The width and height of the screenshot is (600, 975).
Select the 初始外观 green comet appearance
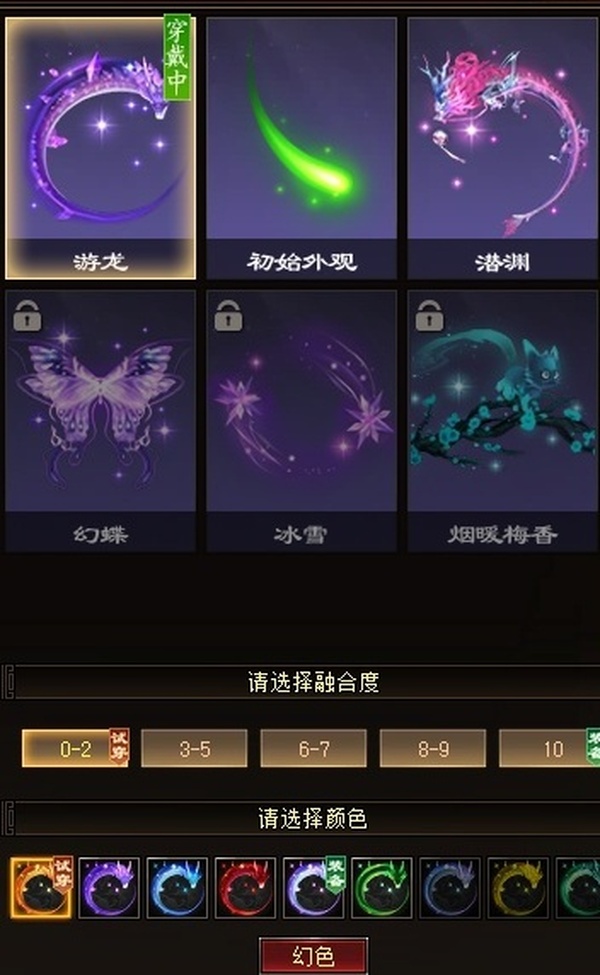302,148
